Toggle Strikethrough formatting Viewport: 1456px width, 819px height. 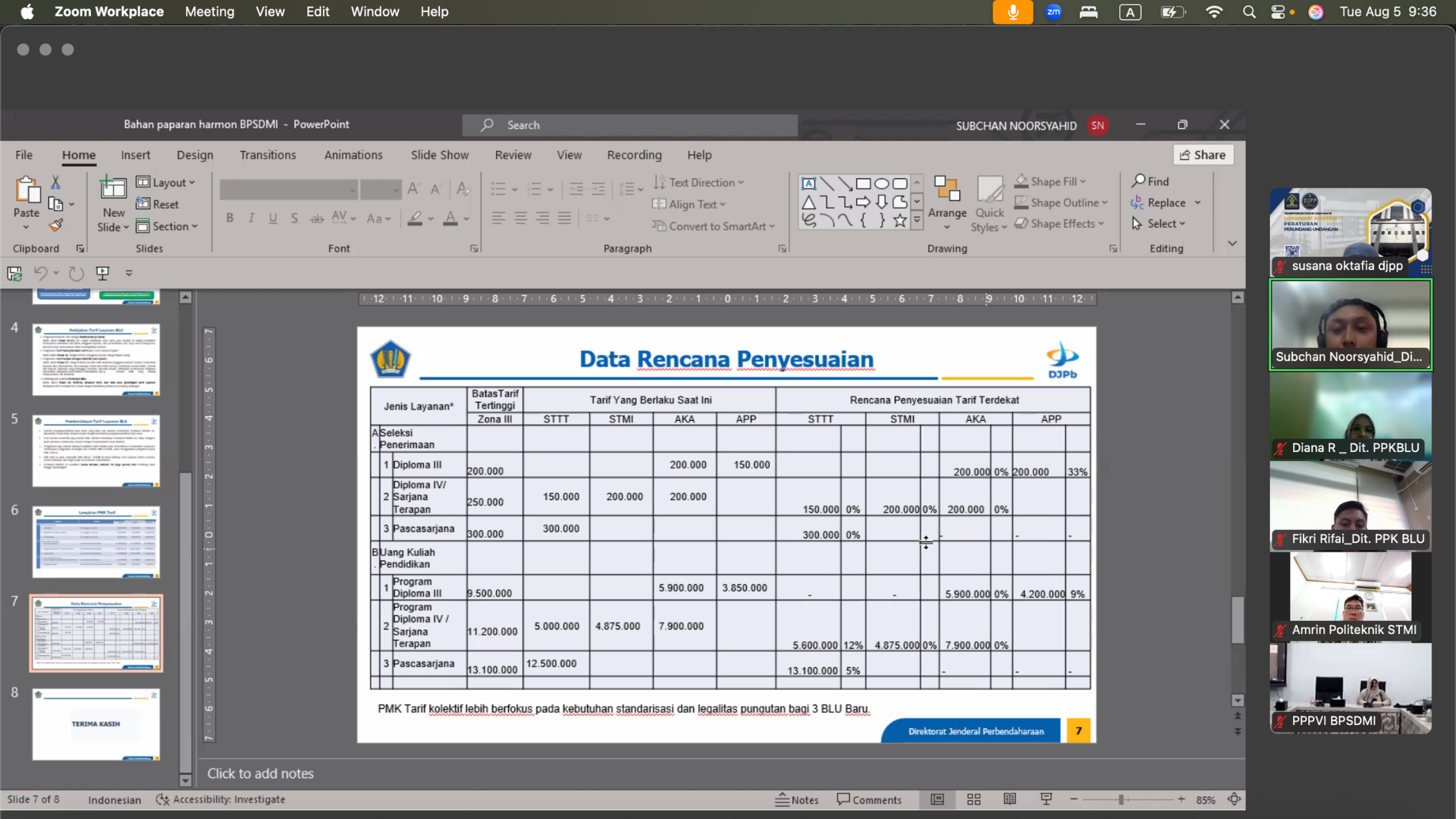point(317,218)
